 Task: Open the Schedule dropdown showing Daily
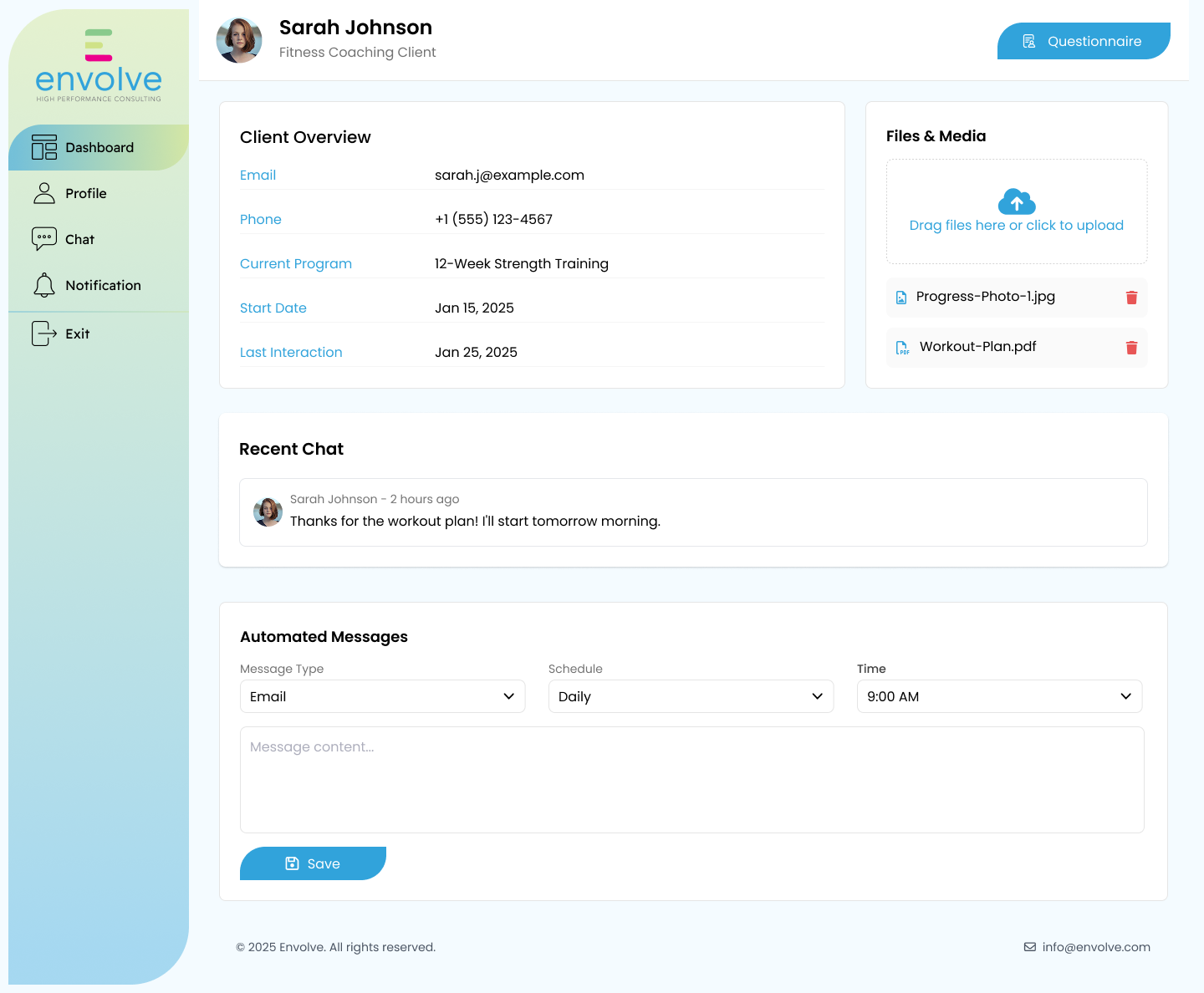coord(691,696)
